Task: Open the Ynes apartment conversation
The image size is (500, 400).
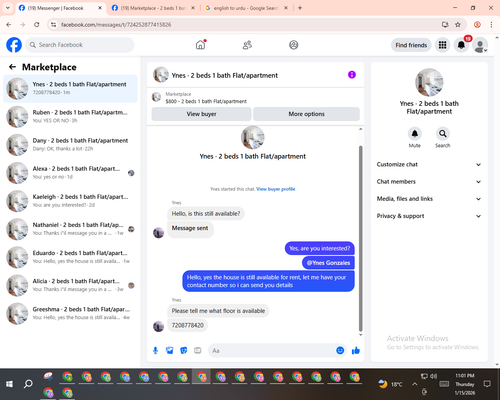Action: click(x=70, y=88)
